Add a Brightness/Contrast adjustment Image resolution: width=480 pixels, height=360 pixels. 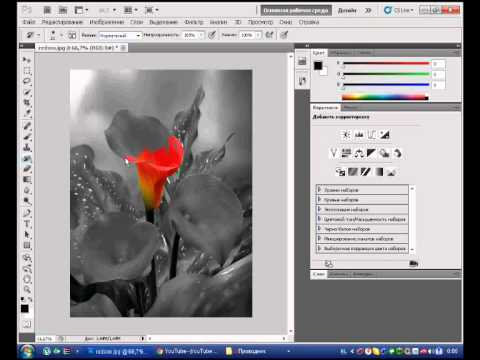click(x=346, y=135)
